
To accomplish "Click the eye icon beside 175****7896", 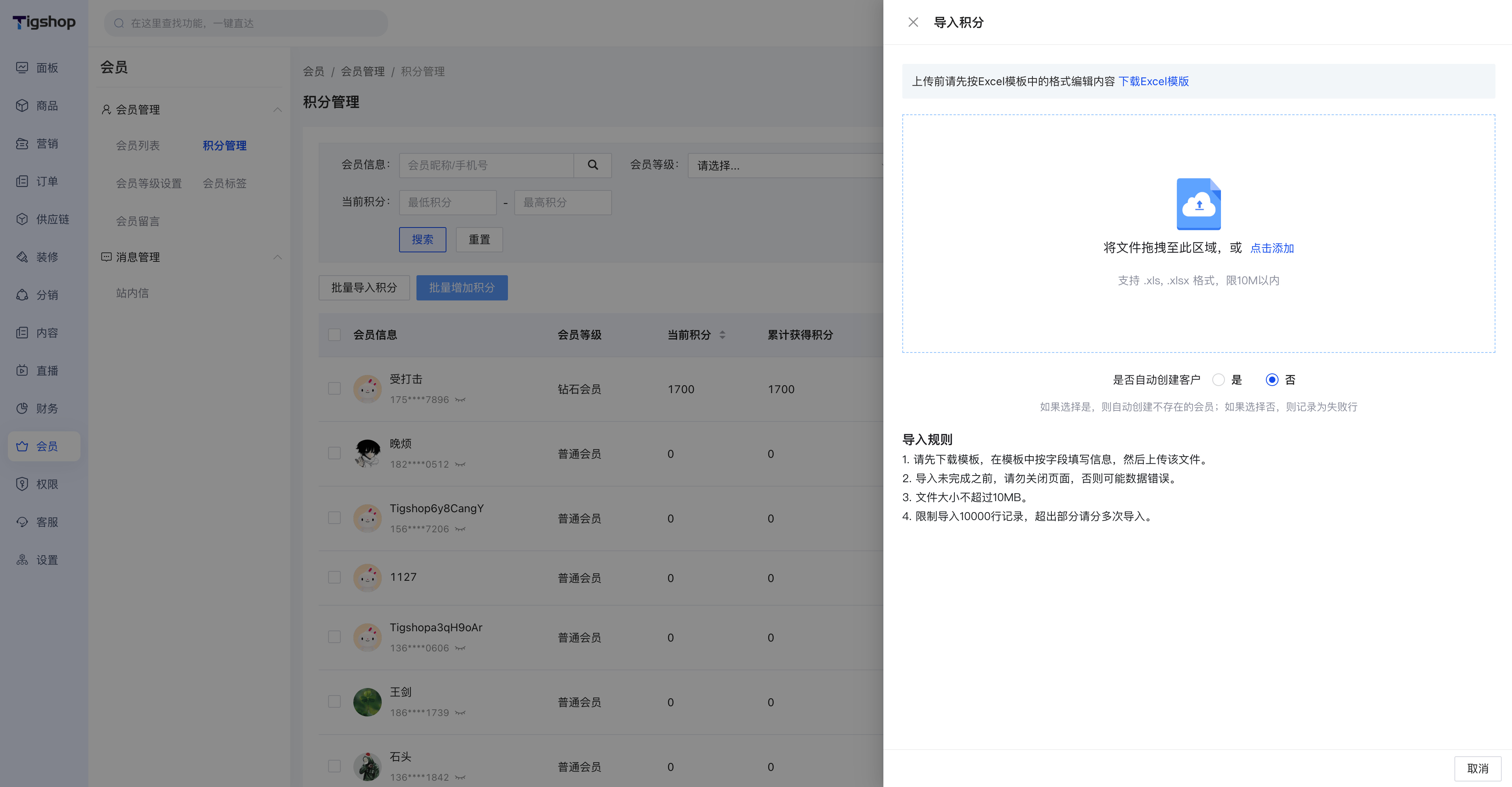I will tap(460, 400).
